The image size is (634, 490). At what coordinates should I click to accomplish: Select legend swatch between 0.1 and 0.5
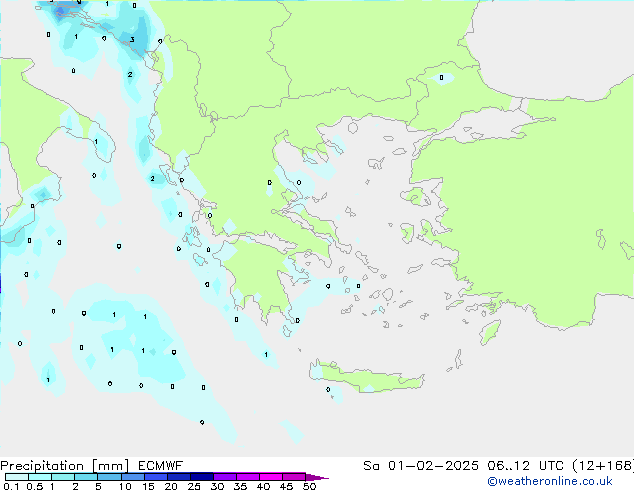point(17,477)
